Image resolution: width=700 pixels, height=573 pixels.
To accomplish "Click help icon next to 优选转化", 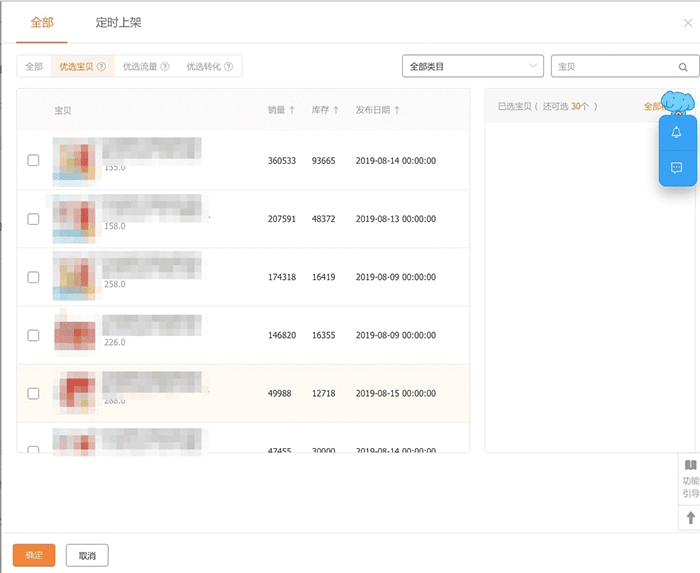I will click(229, 67).
